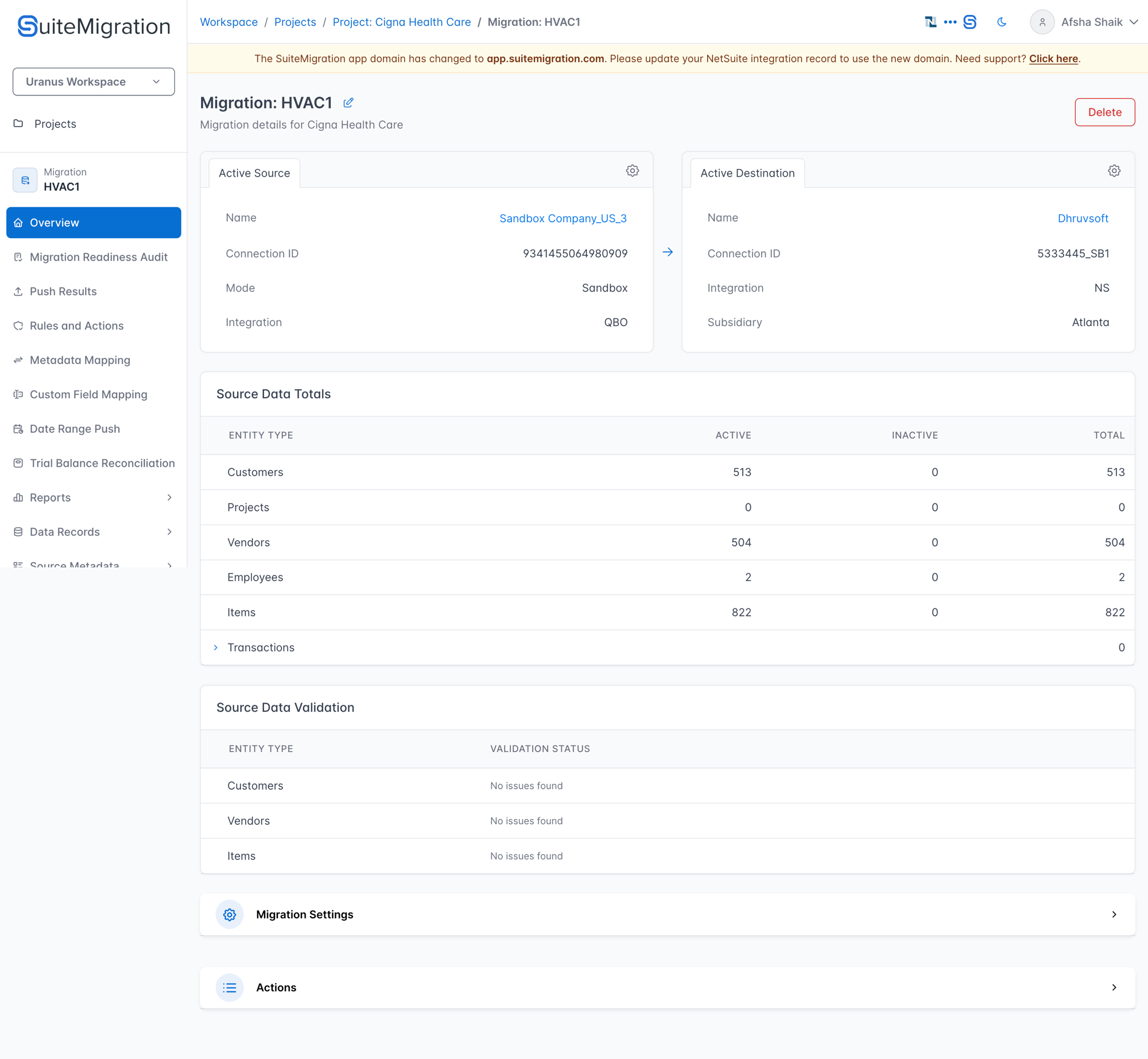Viewport: 1148px width, 1059px height.
Task: Click the Reports chart icon
Action: (18, 498)
